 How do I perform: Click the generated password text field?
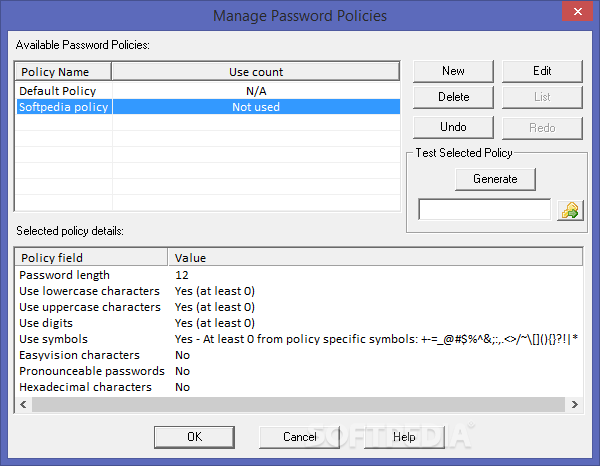click(x=484, y=209)
